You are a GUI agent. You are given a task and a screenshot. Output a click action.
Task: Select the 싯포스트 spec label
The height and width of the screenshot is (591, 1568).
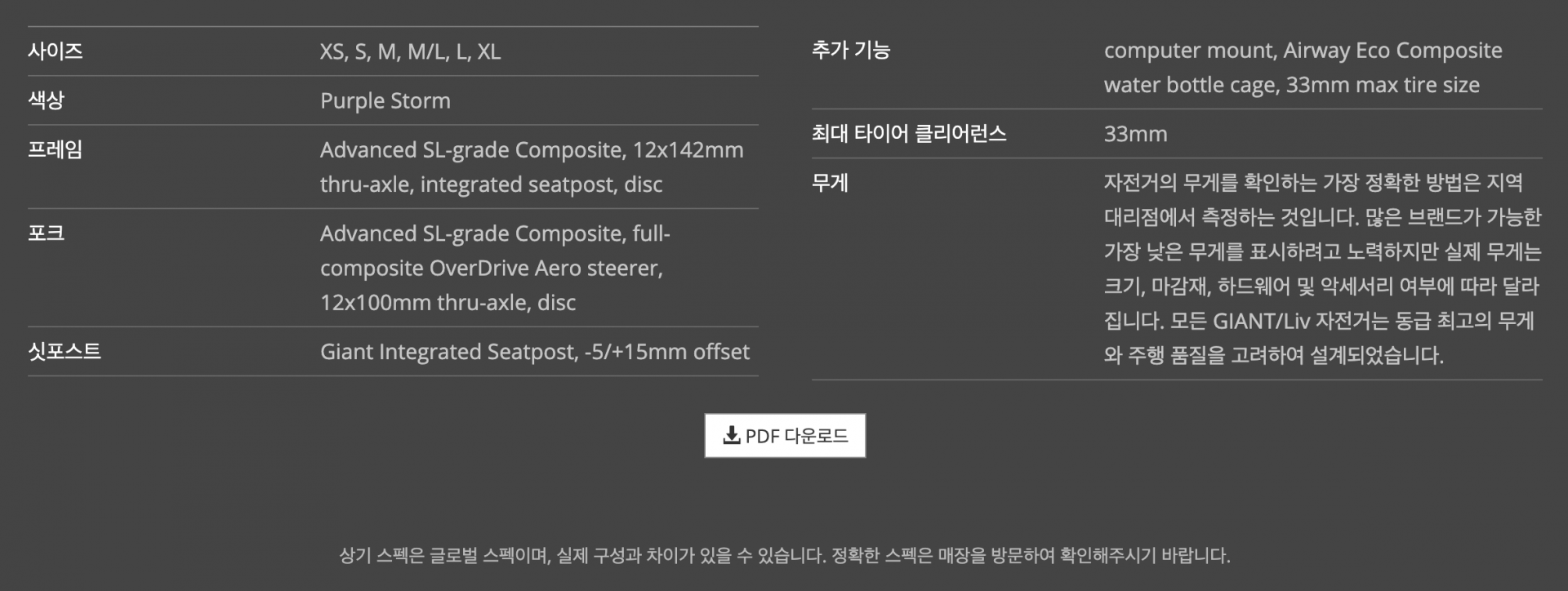(x=65, y=352)
